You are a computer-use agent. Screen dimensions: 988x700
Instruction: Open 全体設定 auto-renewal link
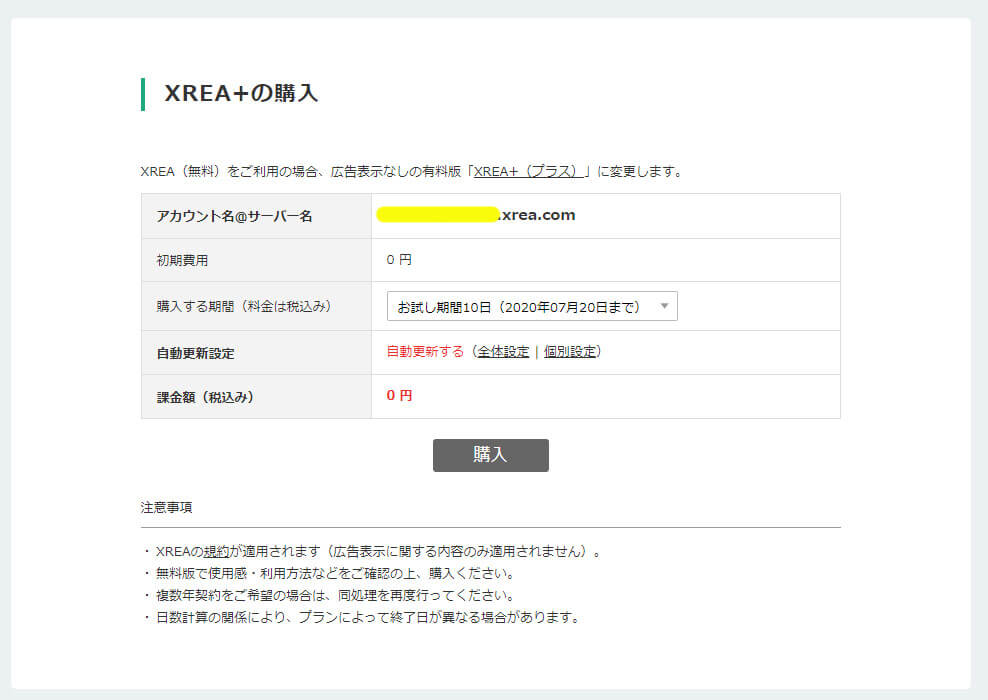coord(503,352)
